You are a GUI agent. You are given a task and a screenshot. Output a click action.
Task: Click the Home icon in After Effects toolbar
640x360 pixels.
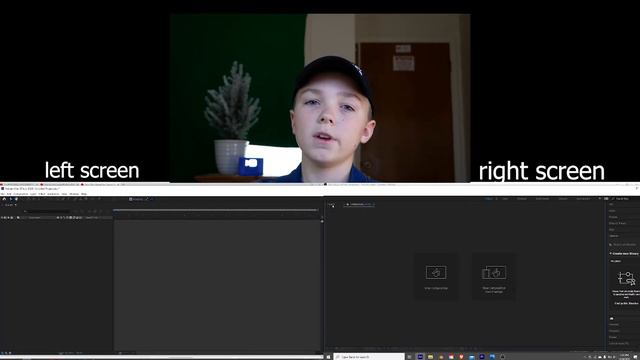[4, 199]
